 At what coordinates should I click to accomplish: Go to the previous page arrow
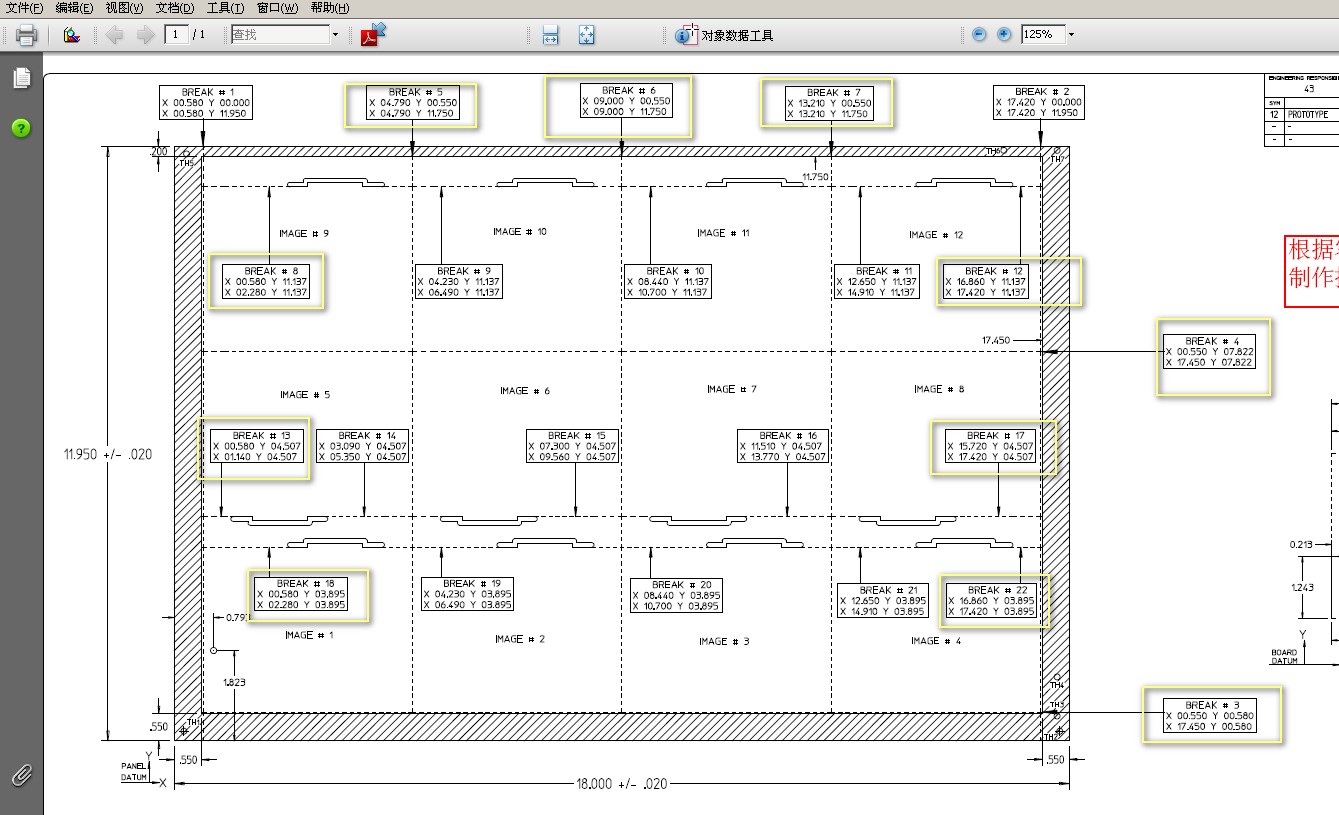(114, 35)
